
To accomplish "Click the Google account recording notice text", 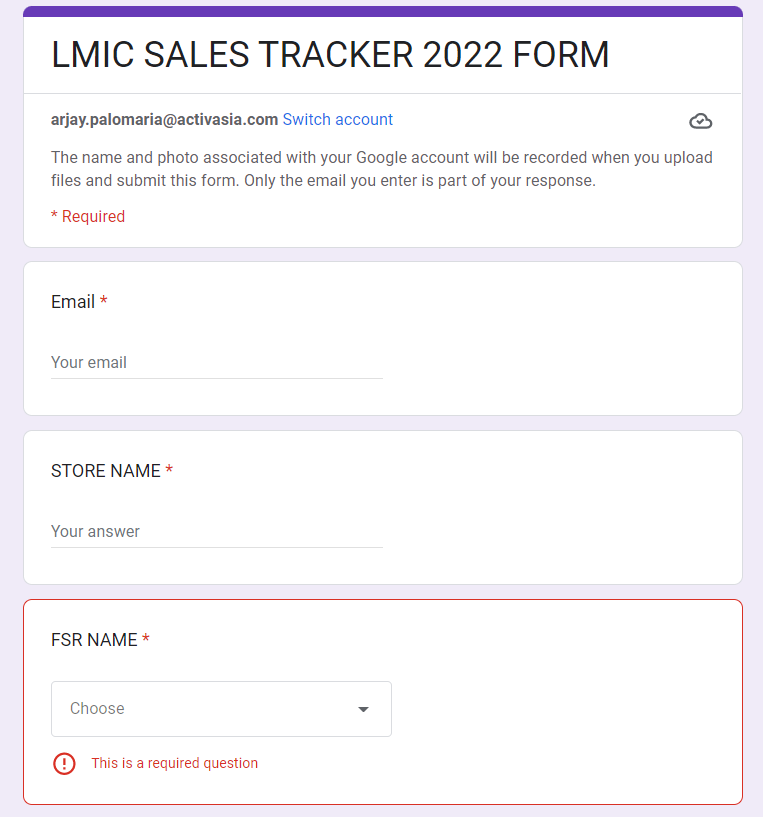I will 381,169.
